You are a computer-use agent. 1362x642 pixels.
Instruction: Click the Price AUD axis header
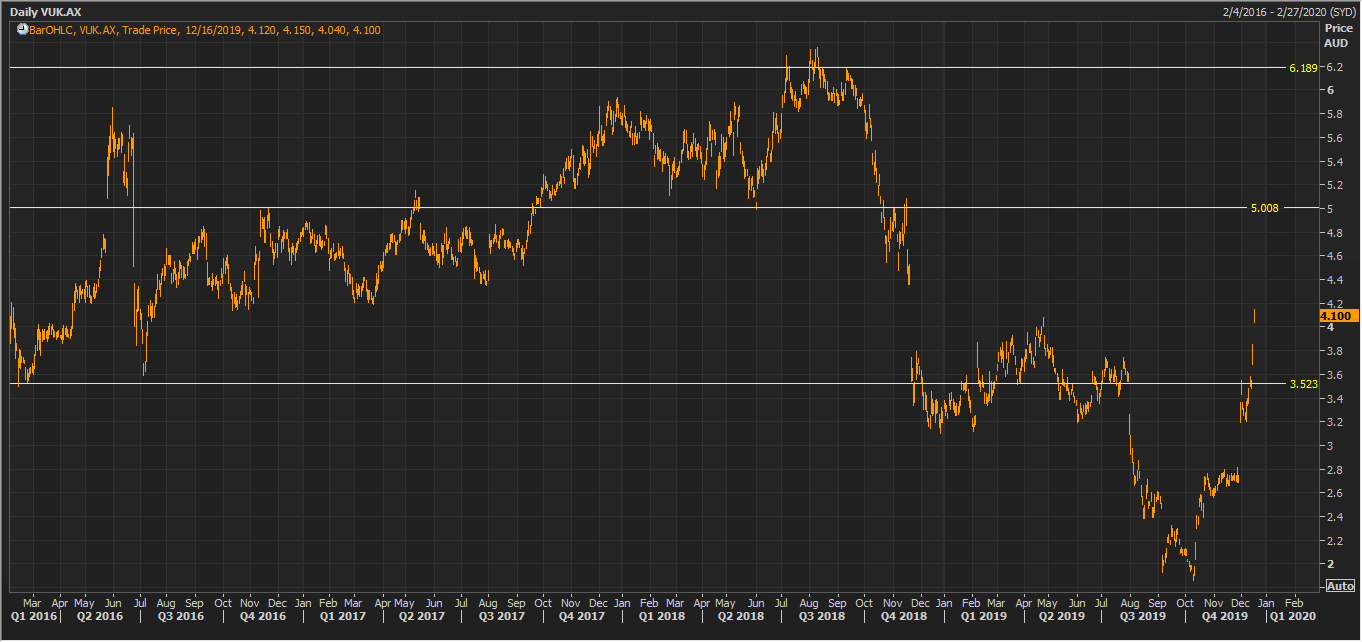pyautogui.click(x=1337, y=36)
